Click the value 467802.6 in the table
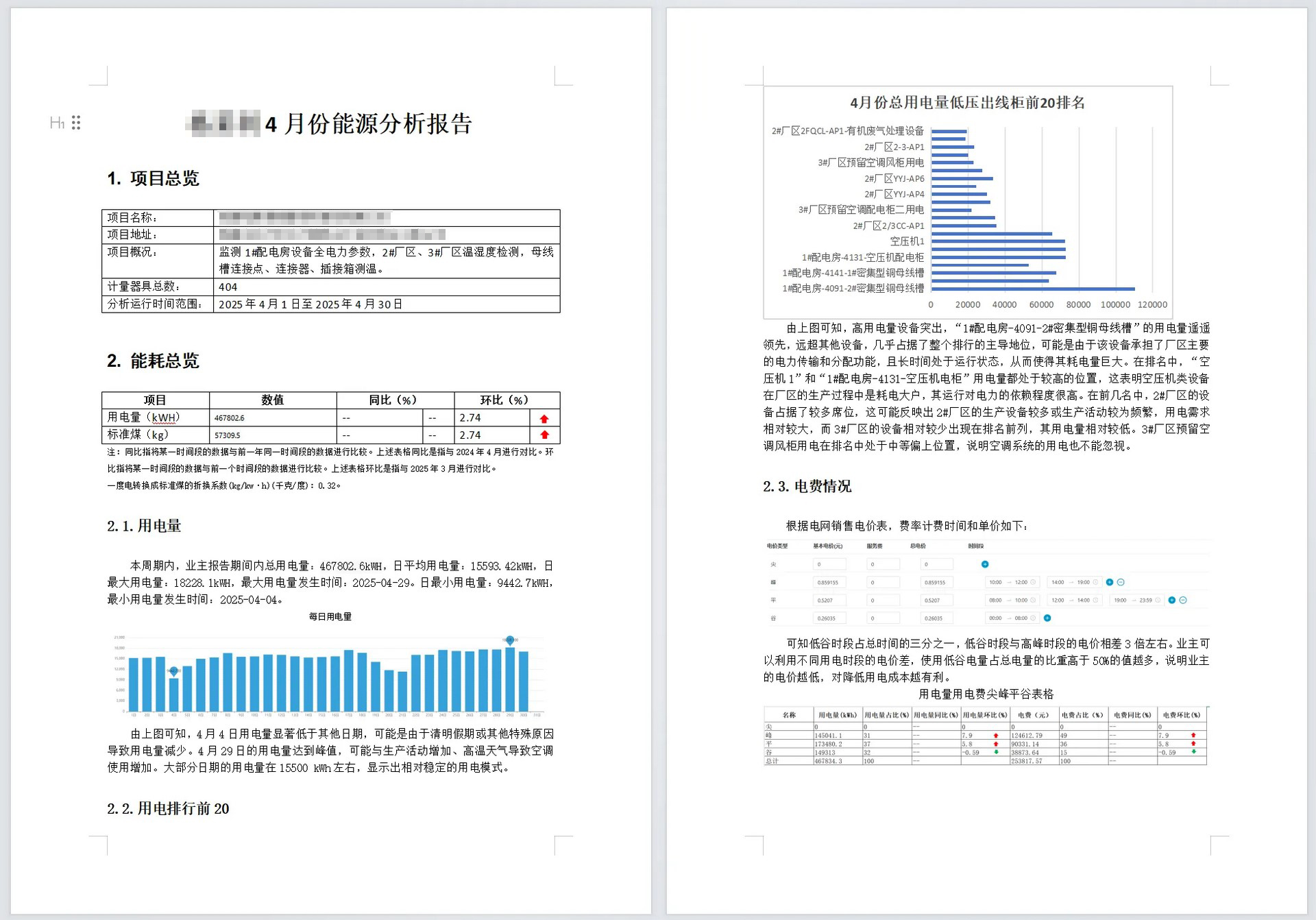This screenshot has width=1316, height=920. pos(229,417)
